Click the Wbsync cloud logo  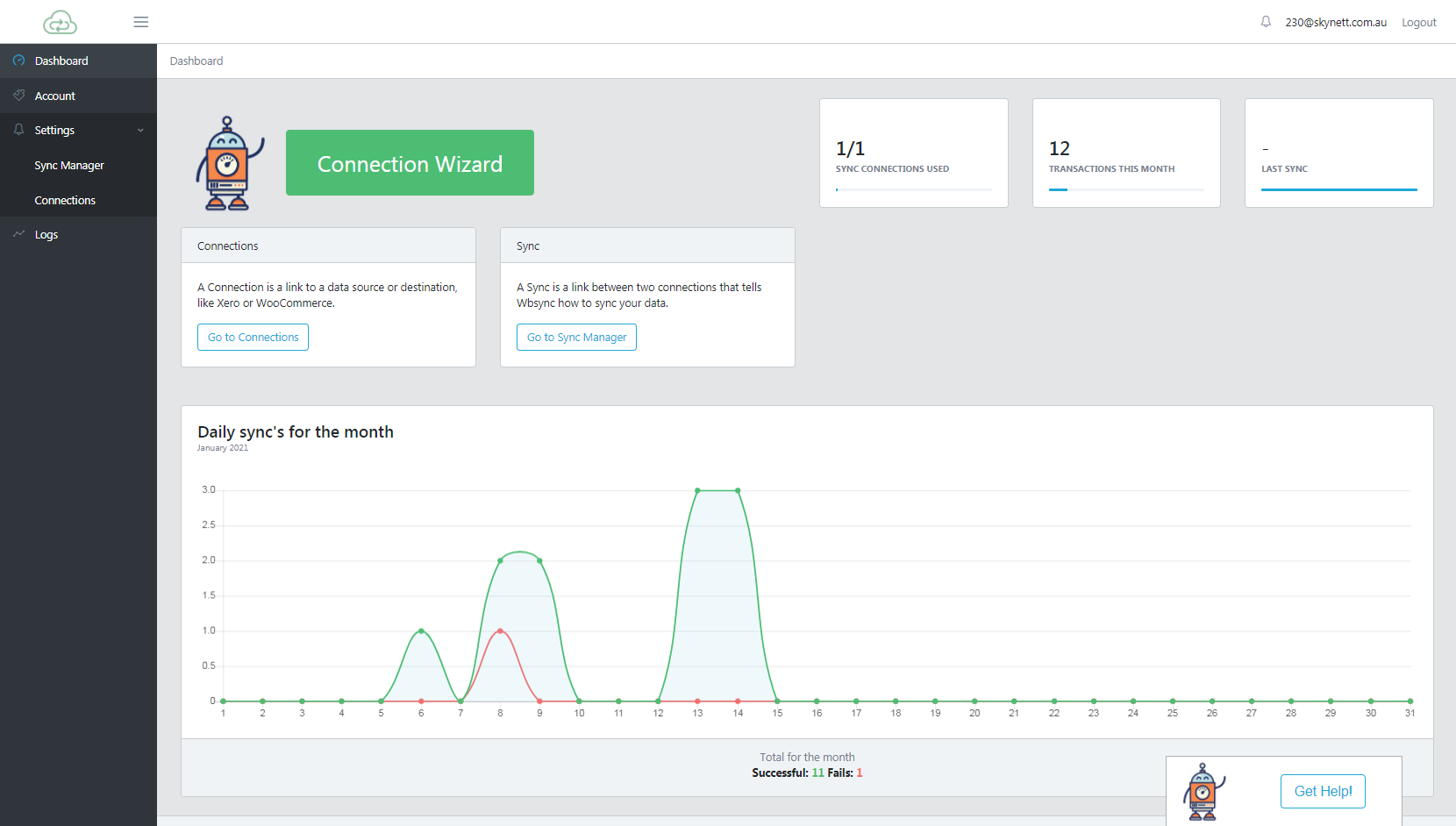(x=61, y=22)
